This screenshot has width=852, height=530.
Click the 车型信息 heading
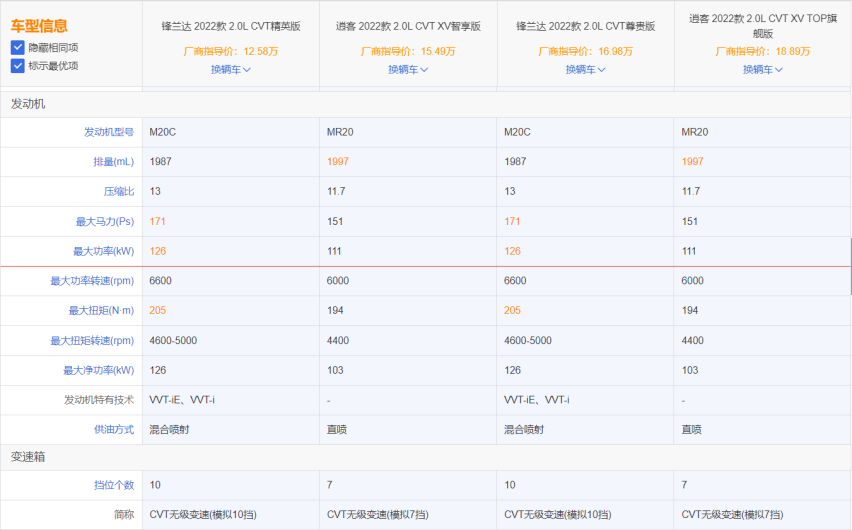[x=39, y=26]
